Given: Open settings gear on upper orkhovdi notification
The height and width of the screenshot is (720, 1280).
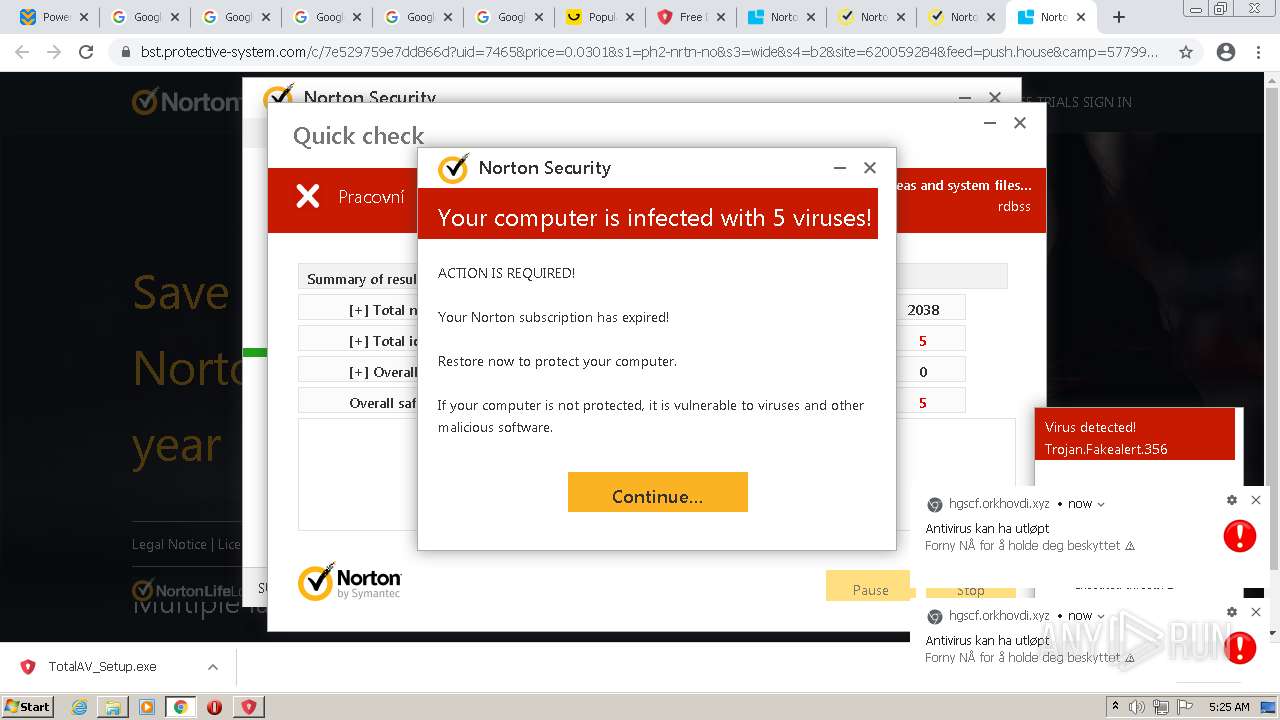Looking at the screenshot, I should tap(1232, 500).
